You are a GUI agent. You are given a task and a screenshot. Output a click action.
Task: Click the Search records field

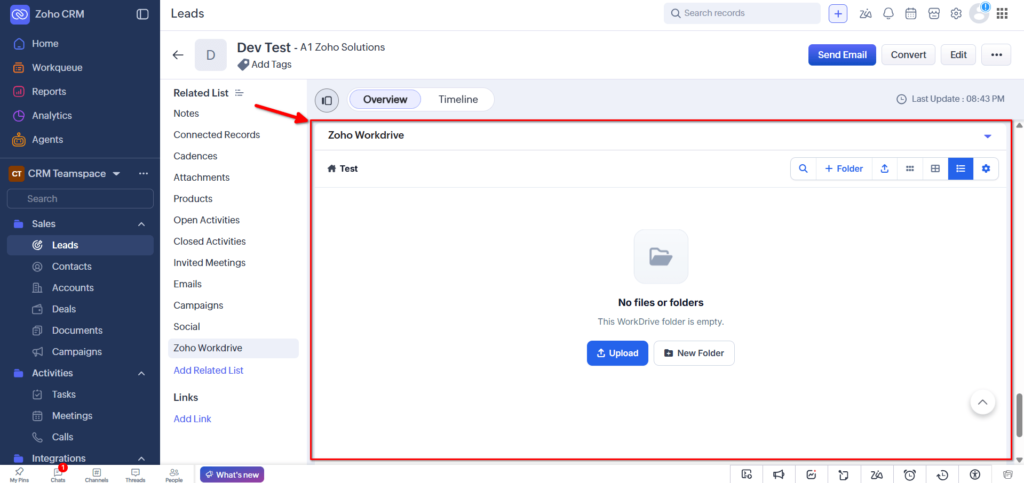(x=742, y=13)
